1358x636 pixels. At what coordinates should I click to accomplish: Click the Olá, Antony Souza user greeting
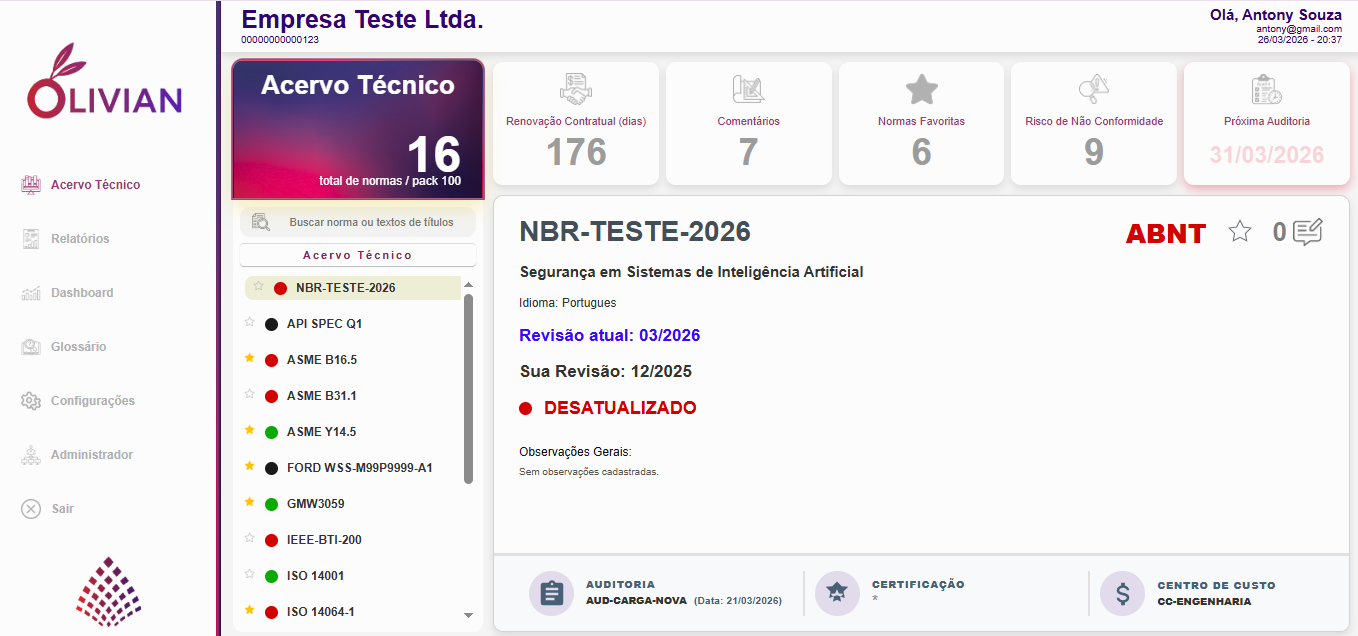click(1275, 14)
